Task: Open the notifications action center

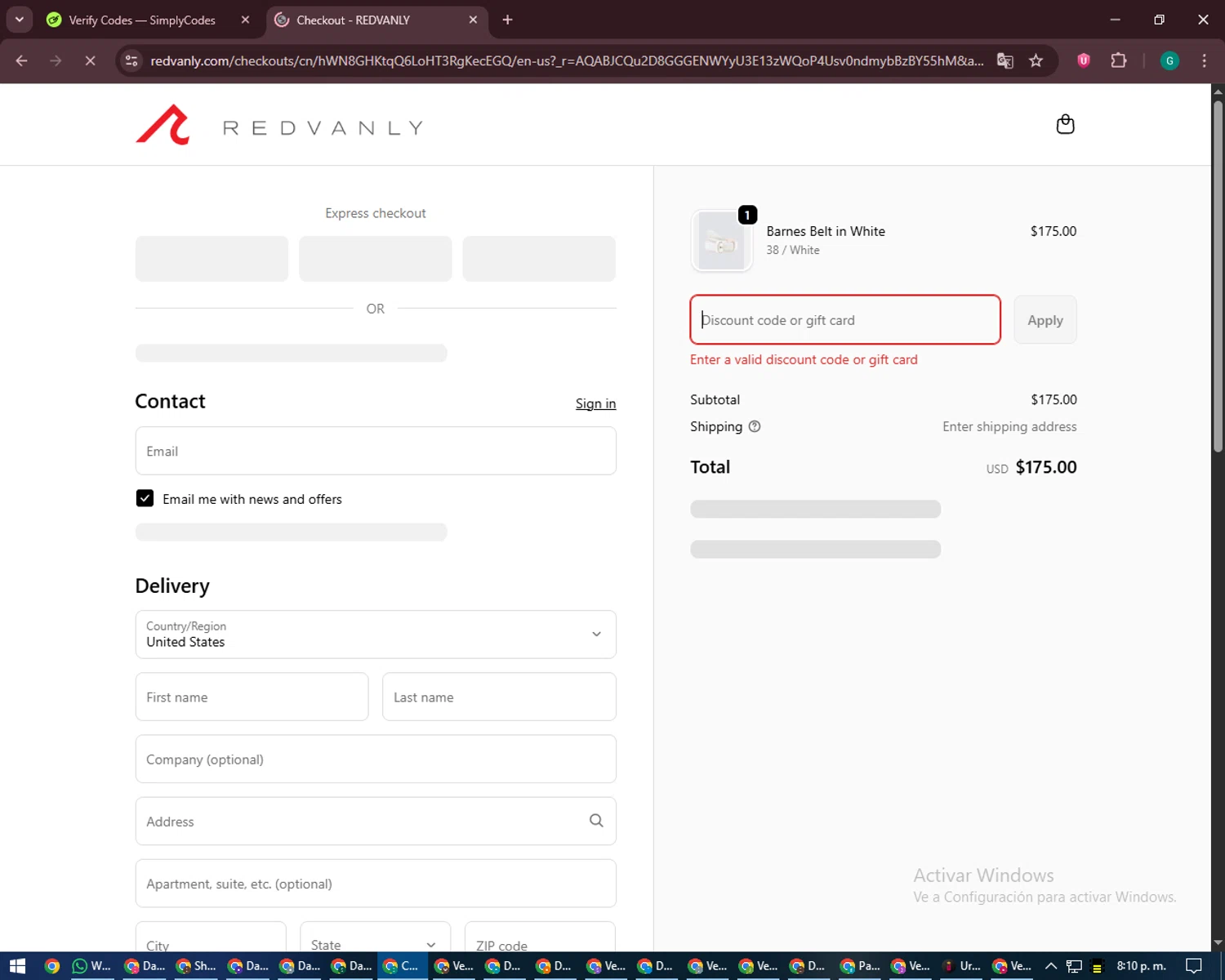Action: point(1193,966)
